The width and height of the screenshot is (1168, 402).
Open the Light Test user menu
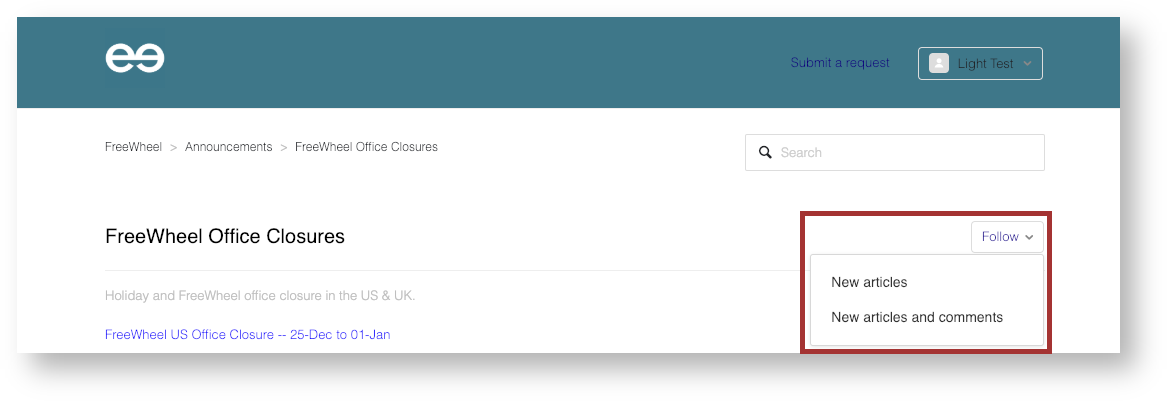(980, 63)
